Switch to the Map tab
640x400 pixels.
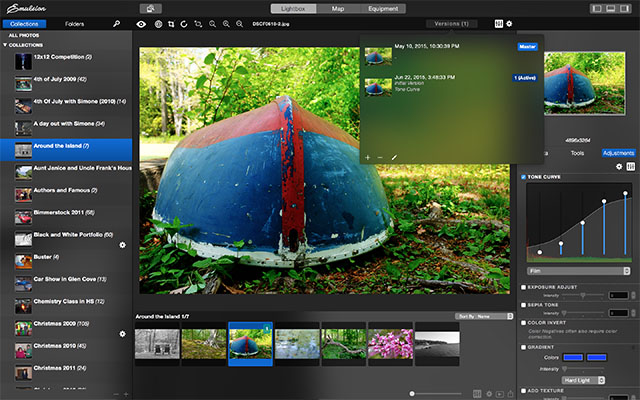click(338, 9)
